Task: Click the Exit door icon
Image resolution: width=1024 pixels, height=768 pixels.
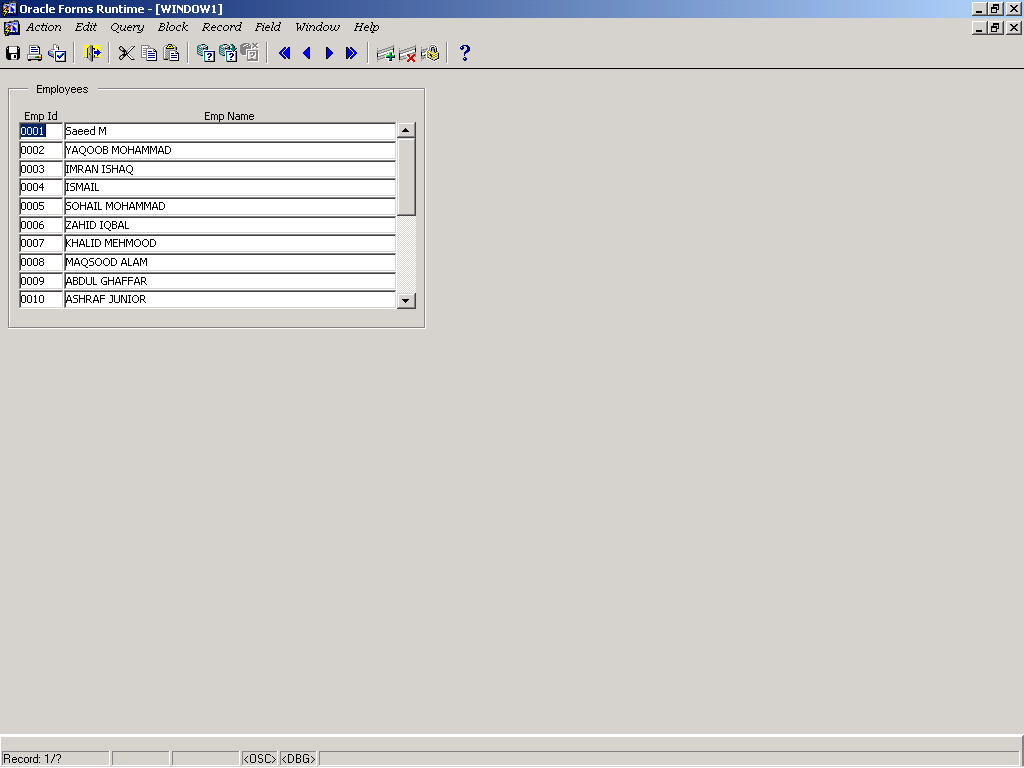Action: 93,53
